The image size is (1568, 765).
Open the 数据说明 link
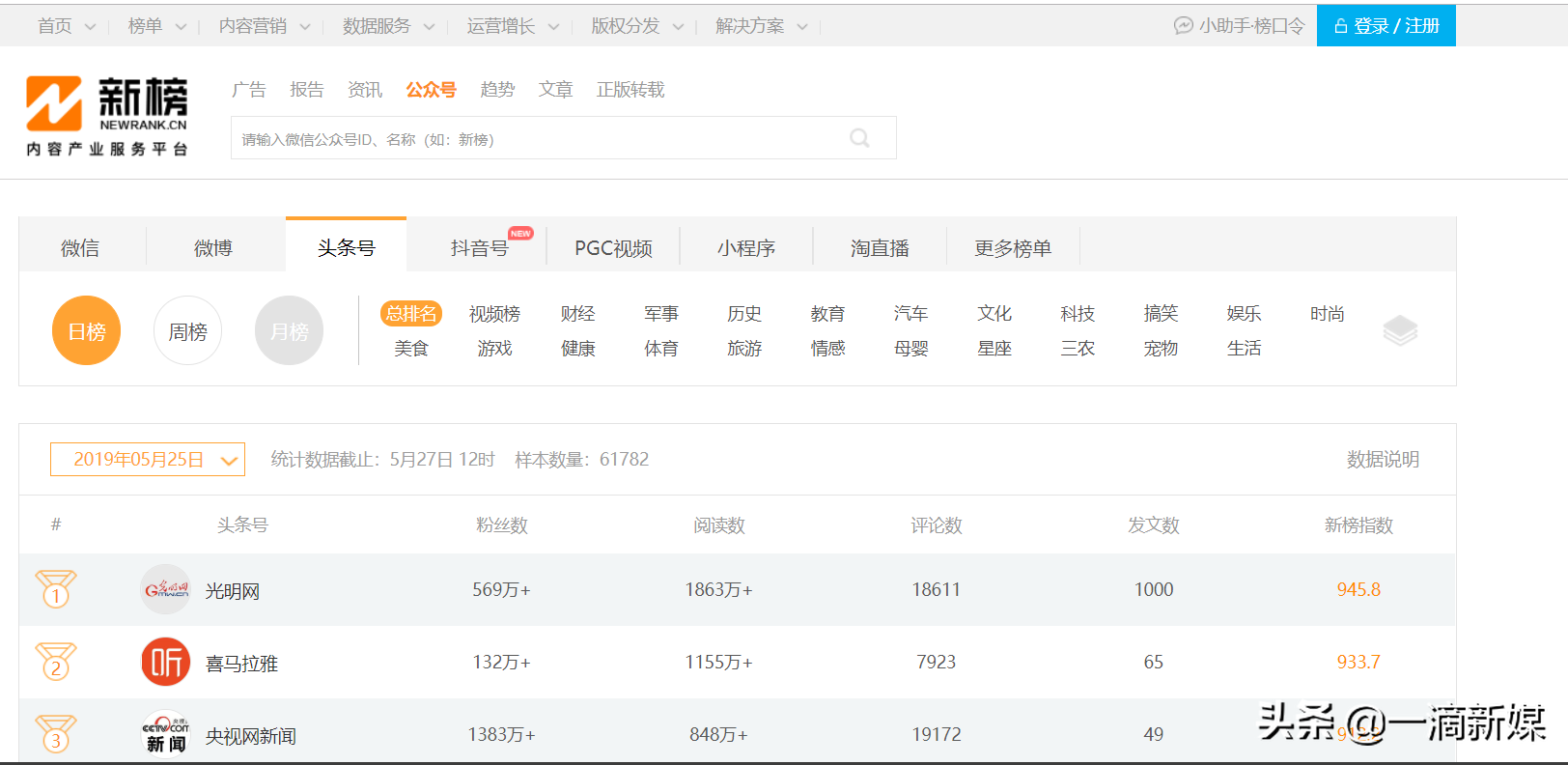tap(1383, 460)
